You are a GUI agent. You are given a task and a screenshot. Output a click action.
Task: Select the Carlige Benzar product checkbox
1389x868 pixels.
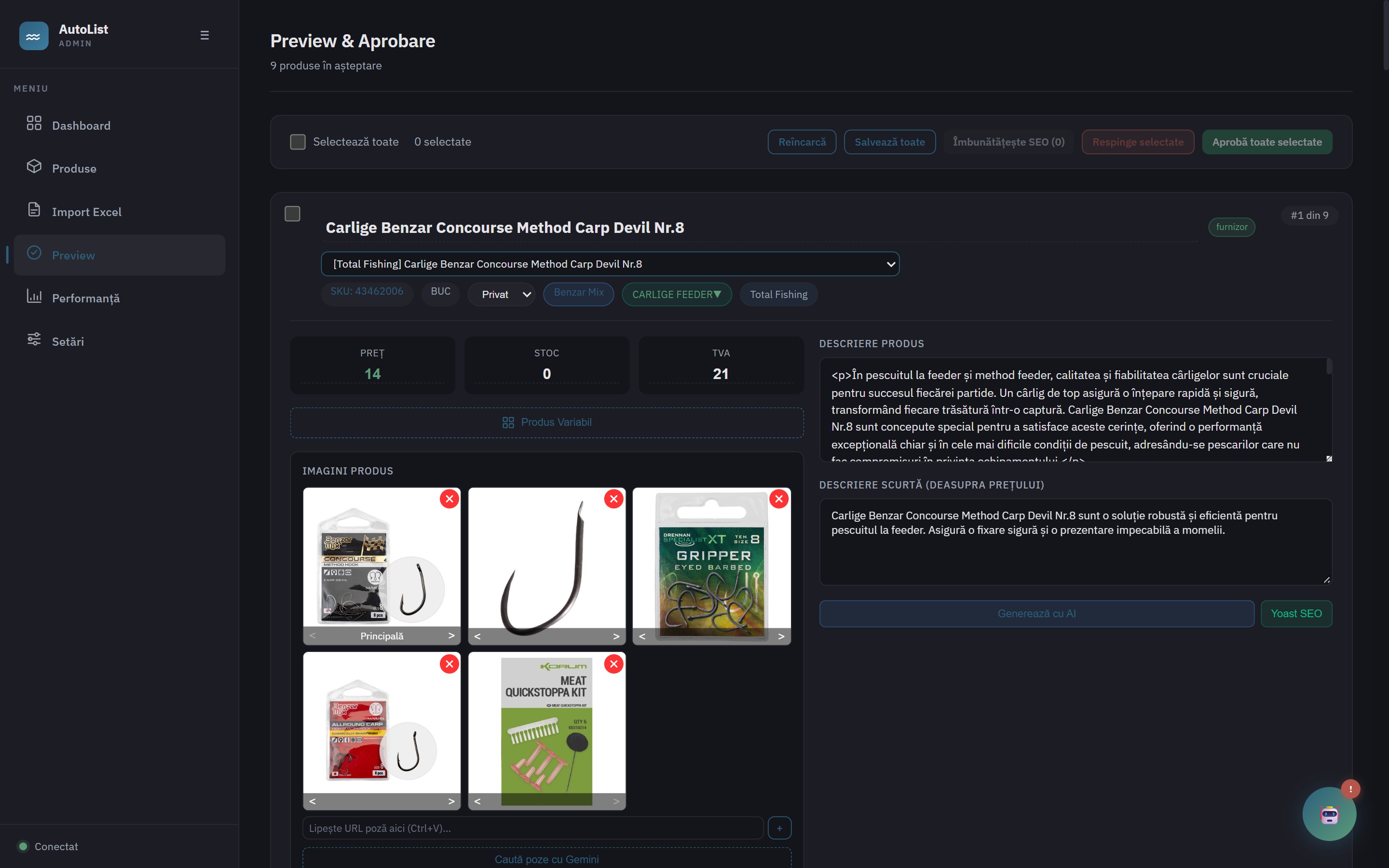tap(293, 214)
